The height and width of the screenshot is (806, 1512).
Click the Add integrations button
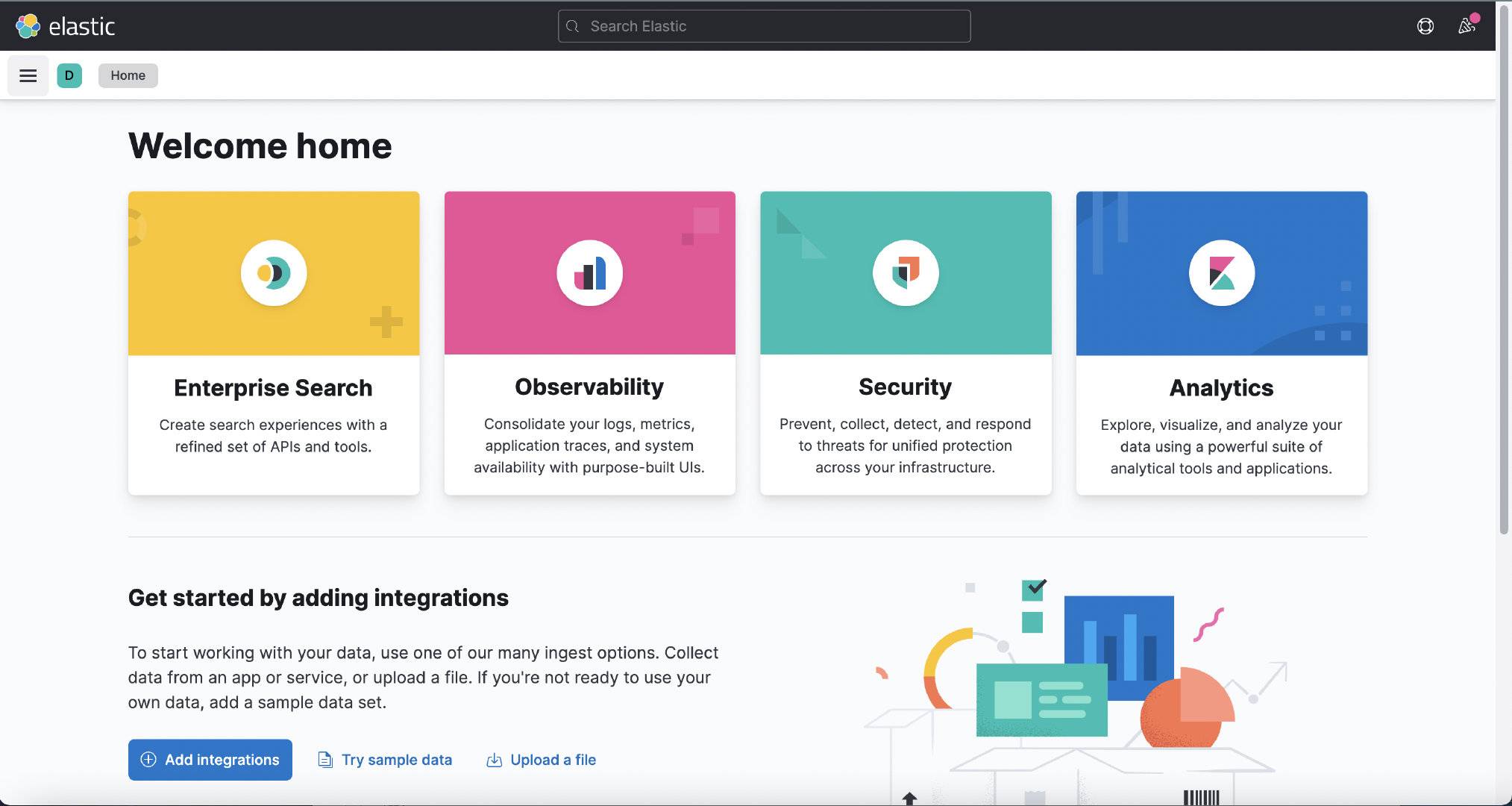pyautogui.click(x=210, y=759)
